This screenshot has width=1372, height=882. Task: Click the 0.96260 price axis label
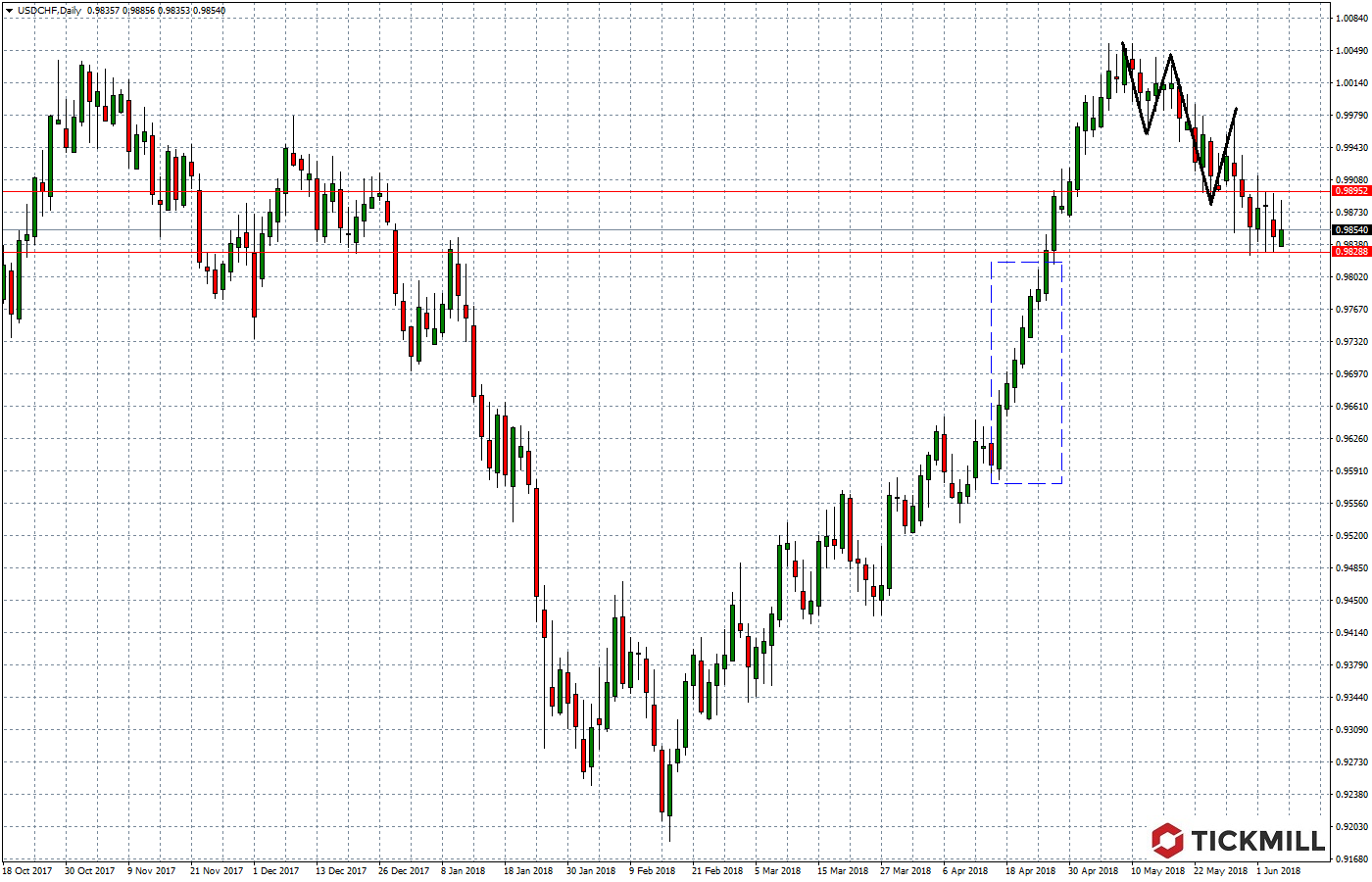(1351, 438)
